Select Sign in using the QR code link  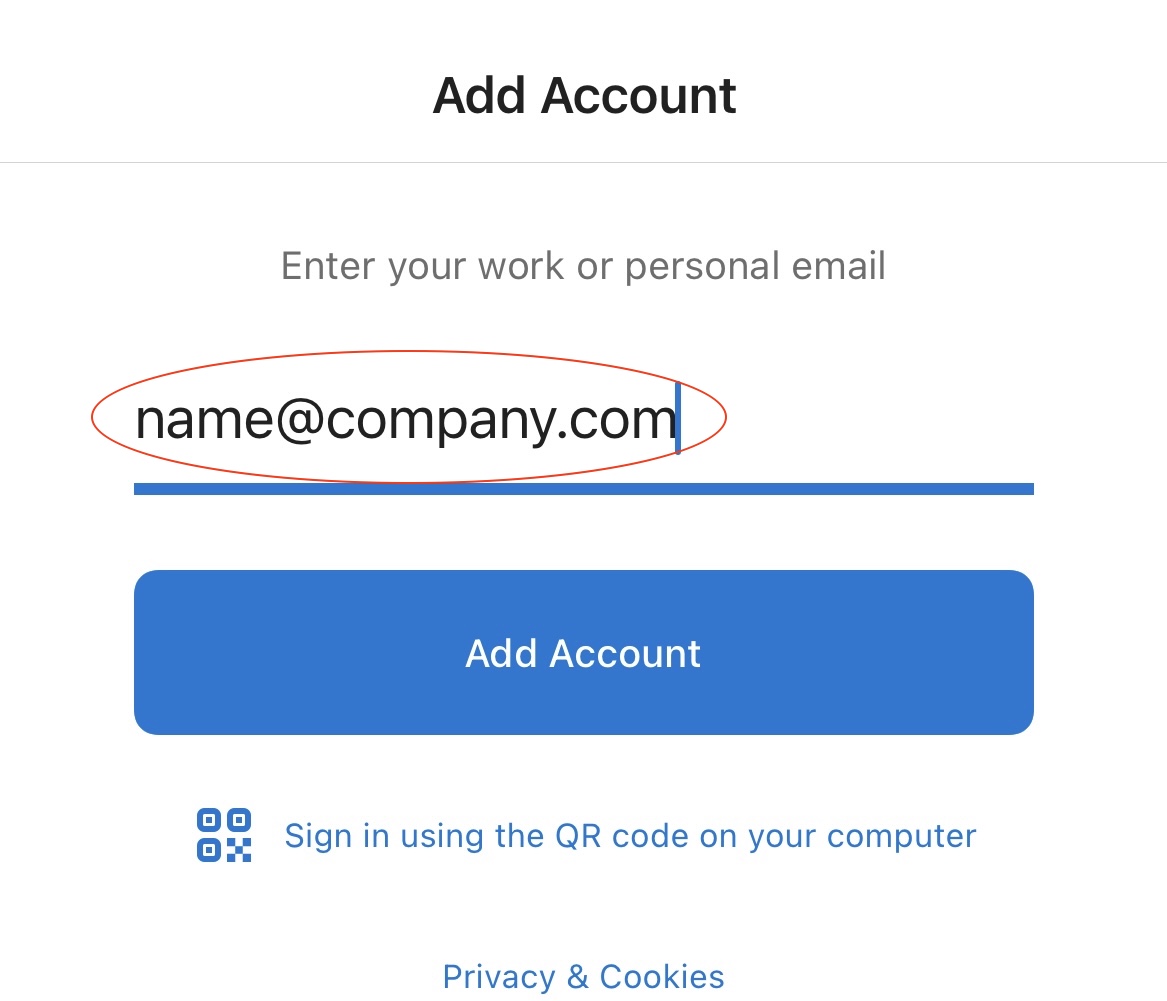(x=630, y=837)
